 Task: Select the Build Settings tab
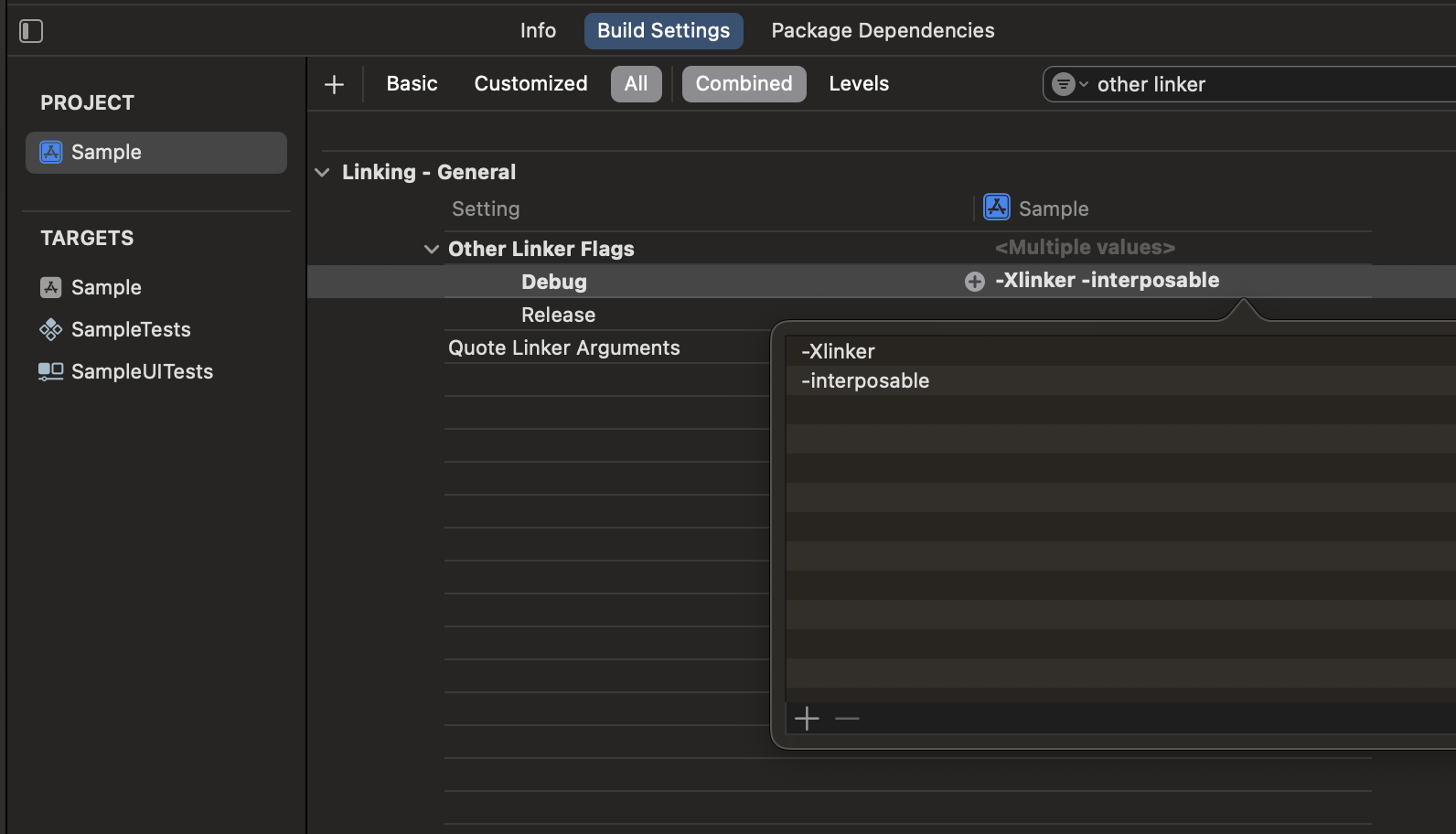click(664, 30)
